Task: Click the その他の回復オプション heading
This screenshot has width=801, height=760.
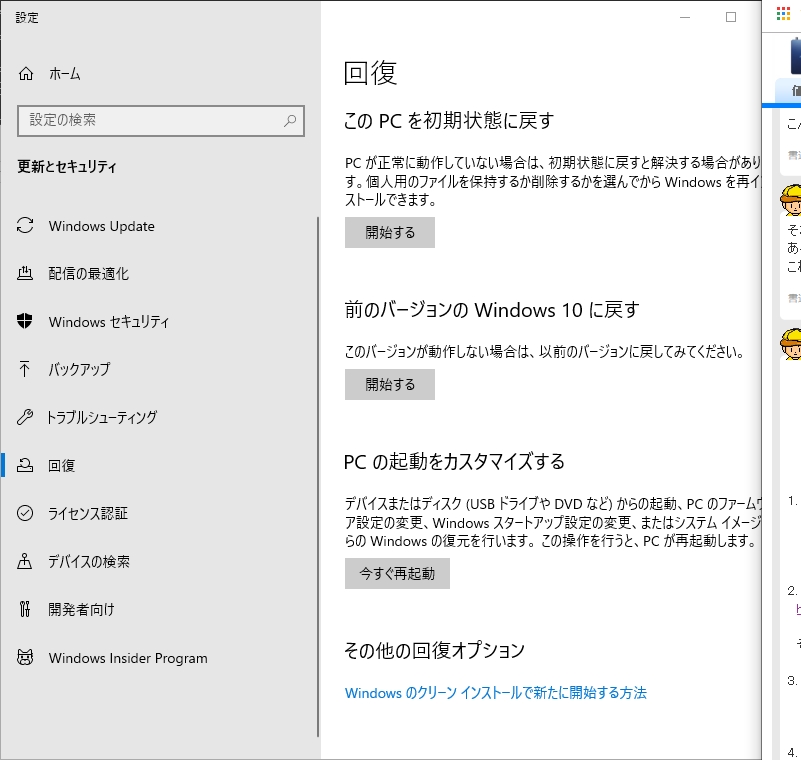Action: [x=434, y=650]
